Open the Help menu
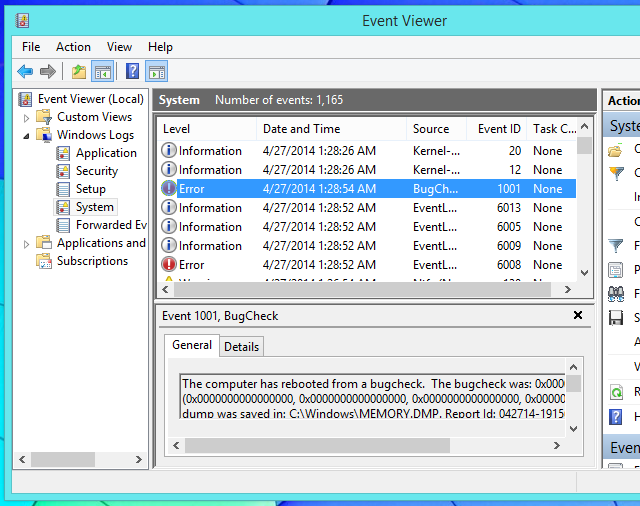640x506 pixels. click(160, 47)
